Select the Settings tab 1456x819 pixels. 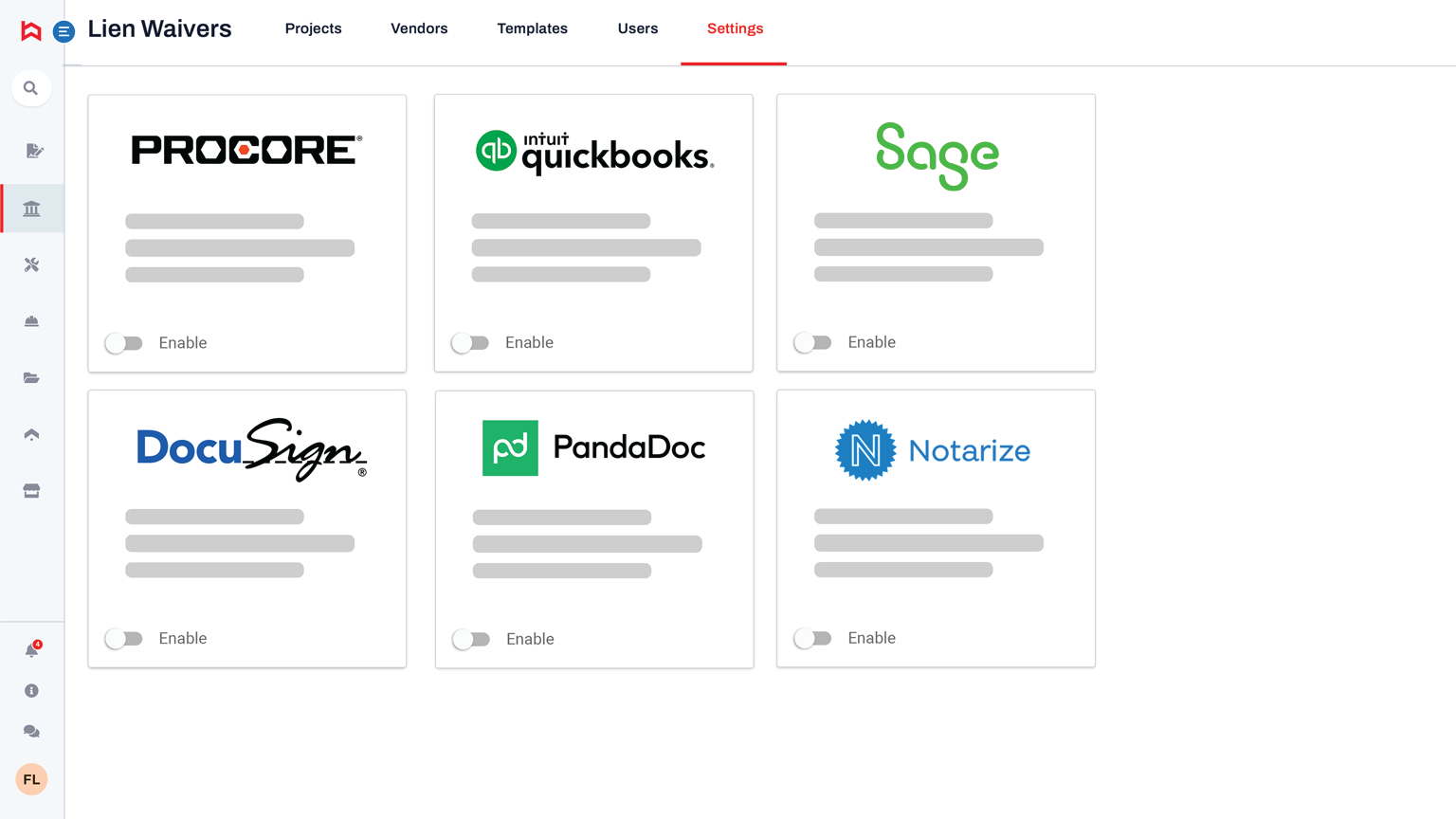[735, 28]
